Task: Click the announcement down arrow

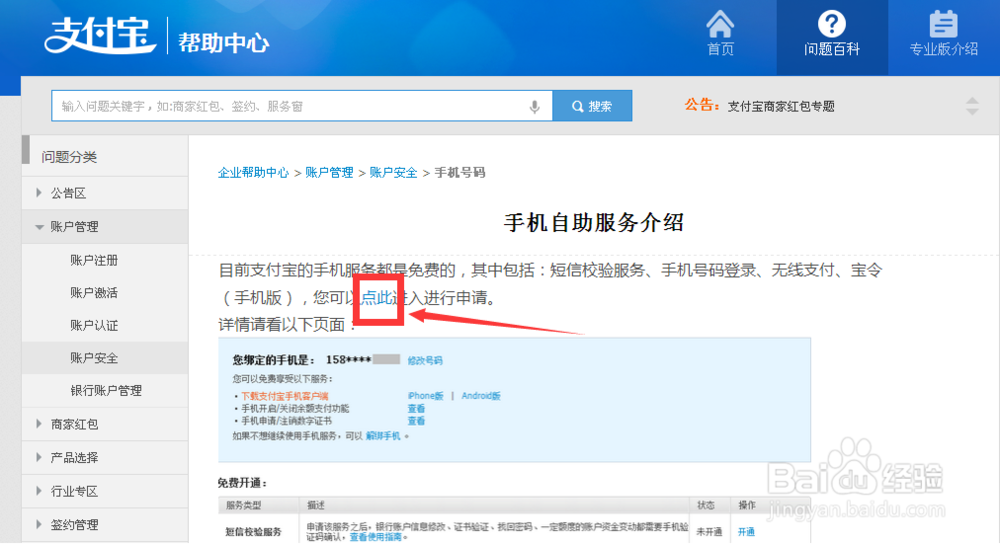Action: tap(972, 112)
